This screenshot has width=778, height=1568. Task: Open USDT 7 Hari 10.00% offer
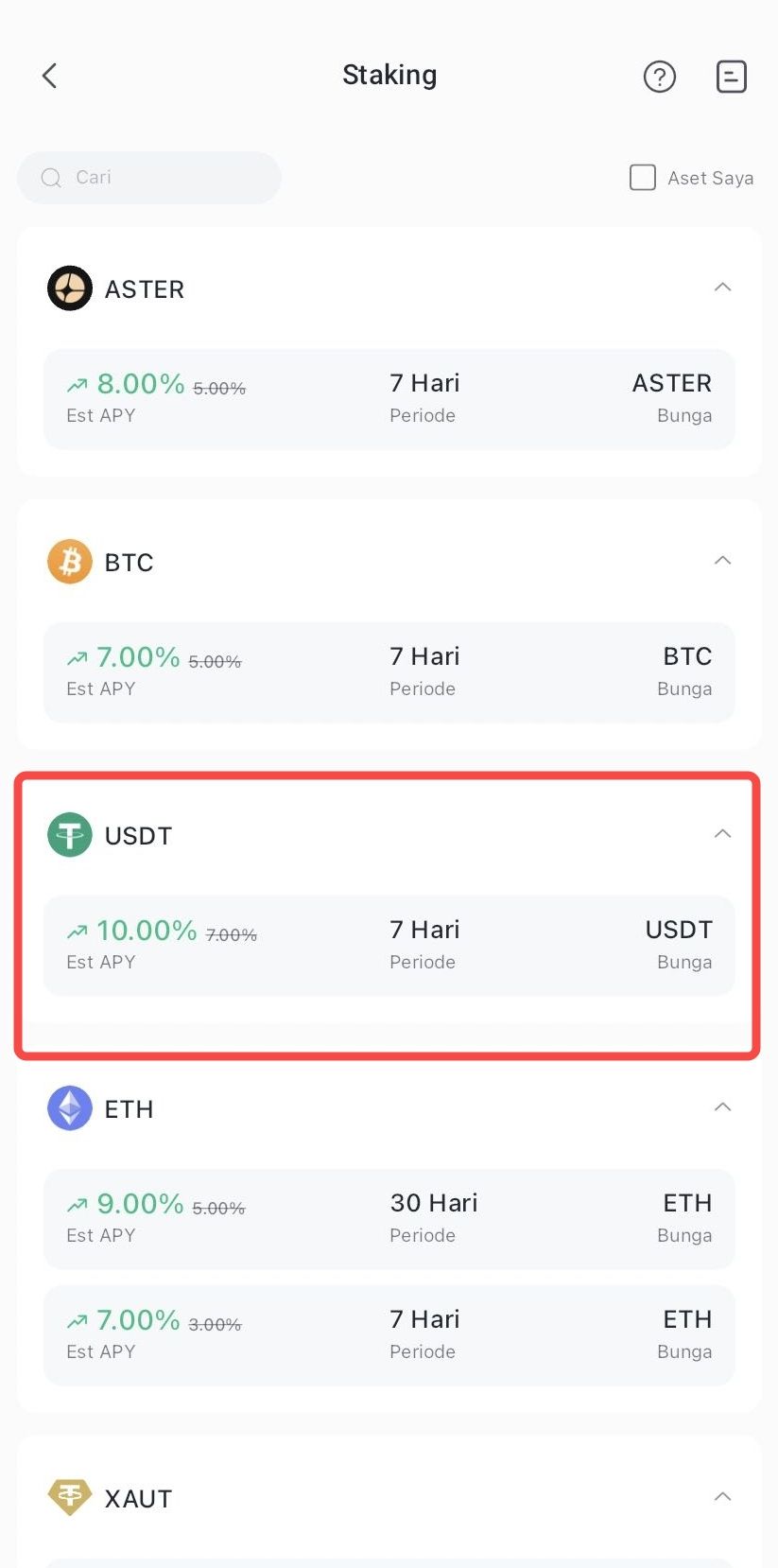[389, 945]
